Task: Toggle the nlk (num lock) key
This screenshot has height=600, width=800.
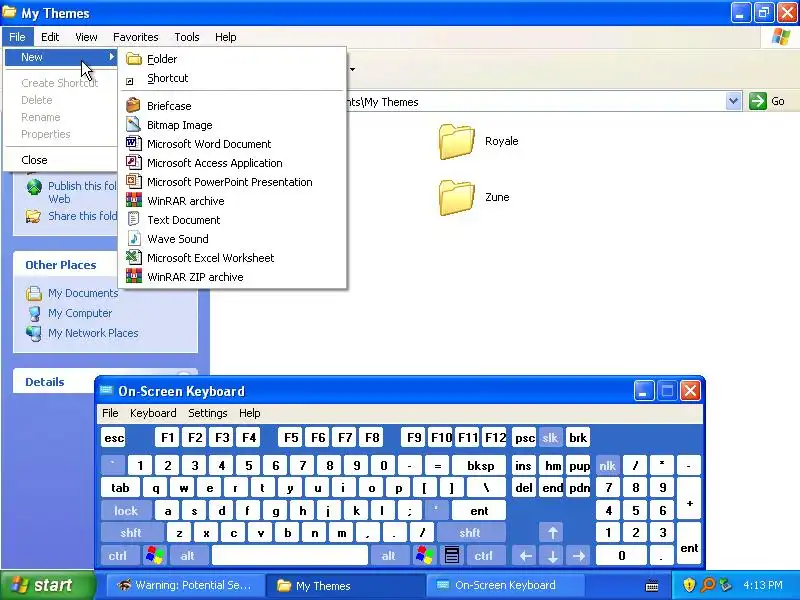Action: click(x=608, y=466)
